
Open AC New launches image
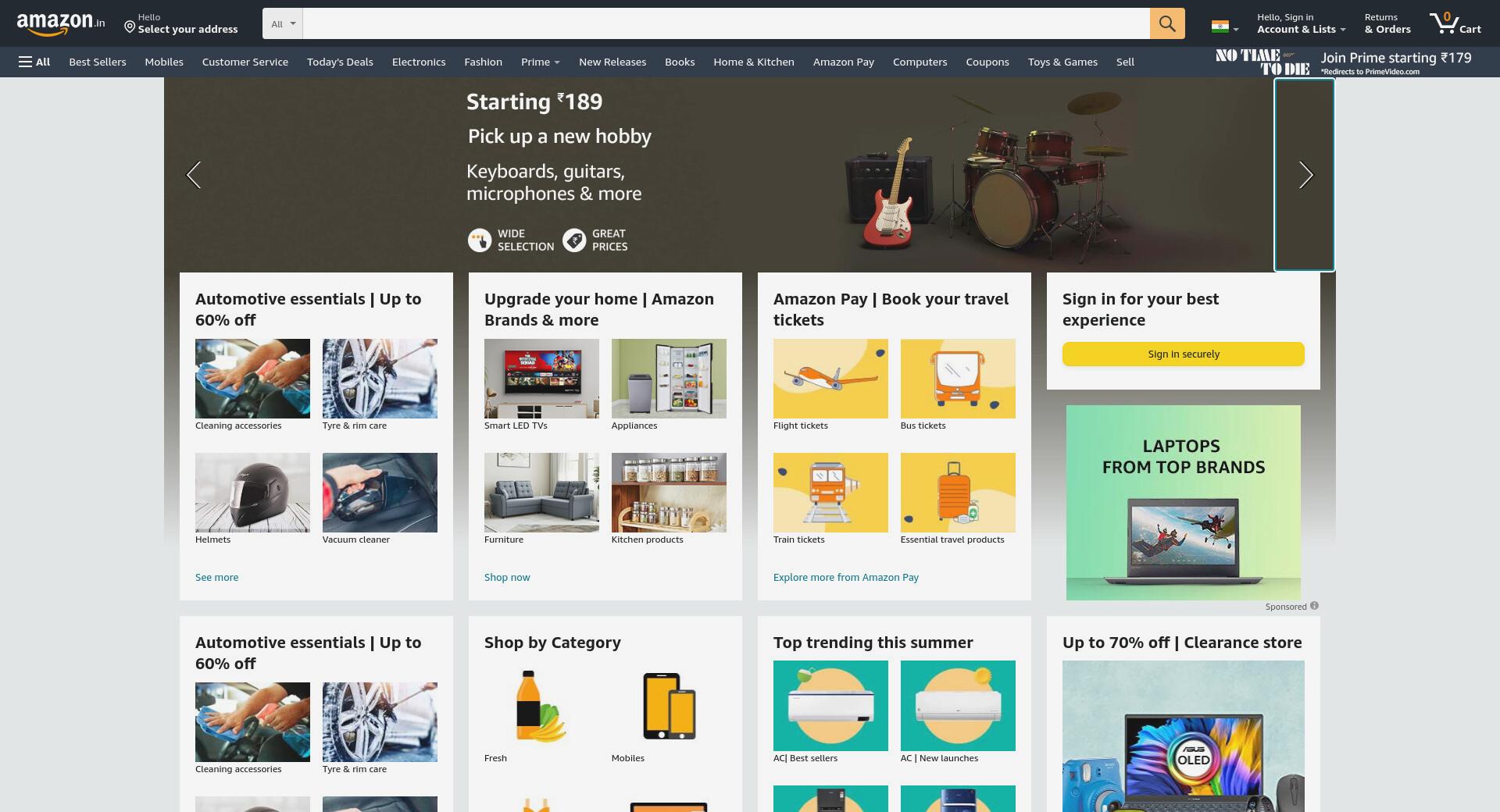(958, 706)
